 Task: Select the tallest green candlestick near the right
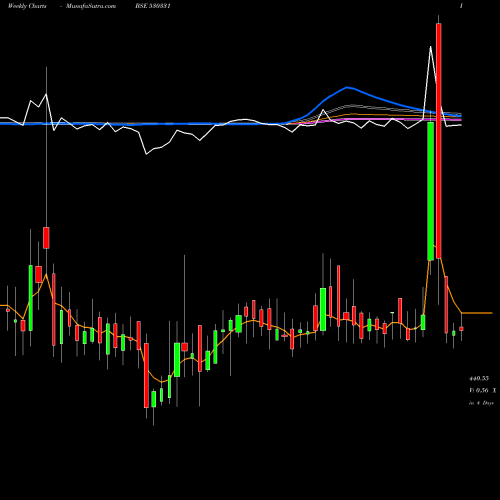coord(431,191)
